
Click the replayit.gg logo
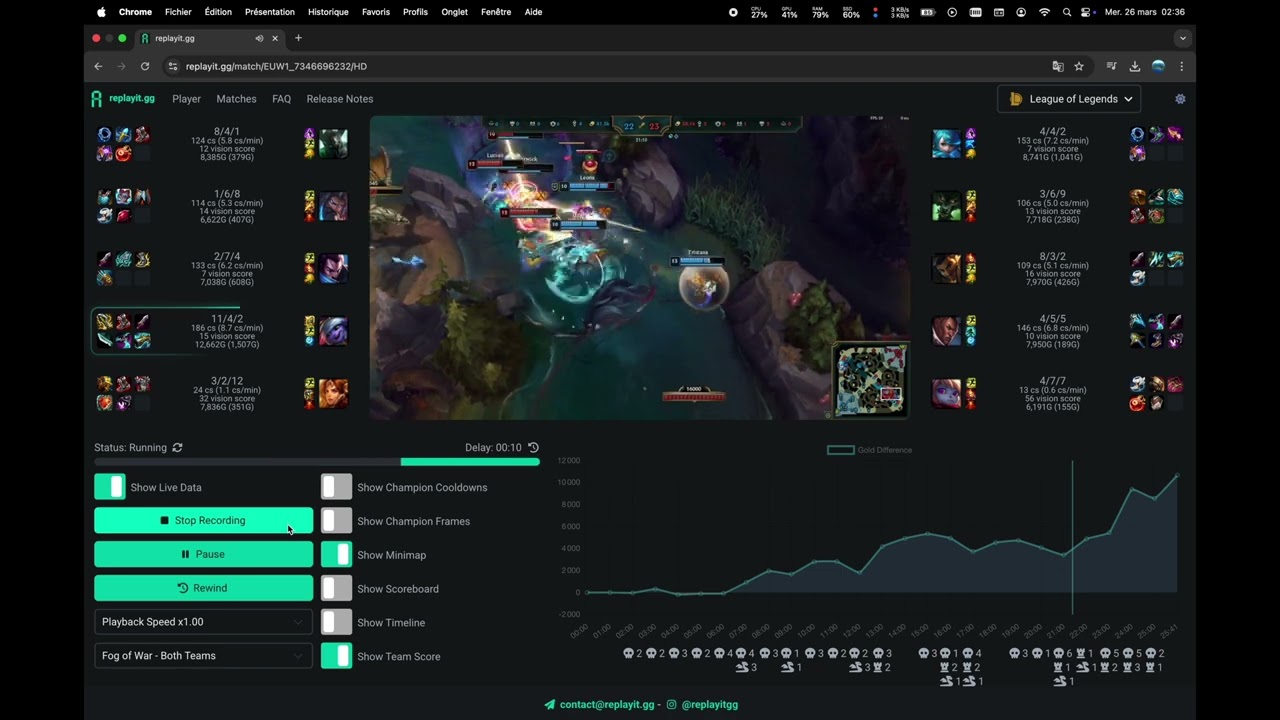[123, 99]
